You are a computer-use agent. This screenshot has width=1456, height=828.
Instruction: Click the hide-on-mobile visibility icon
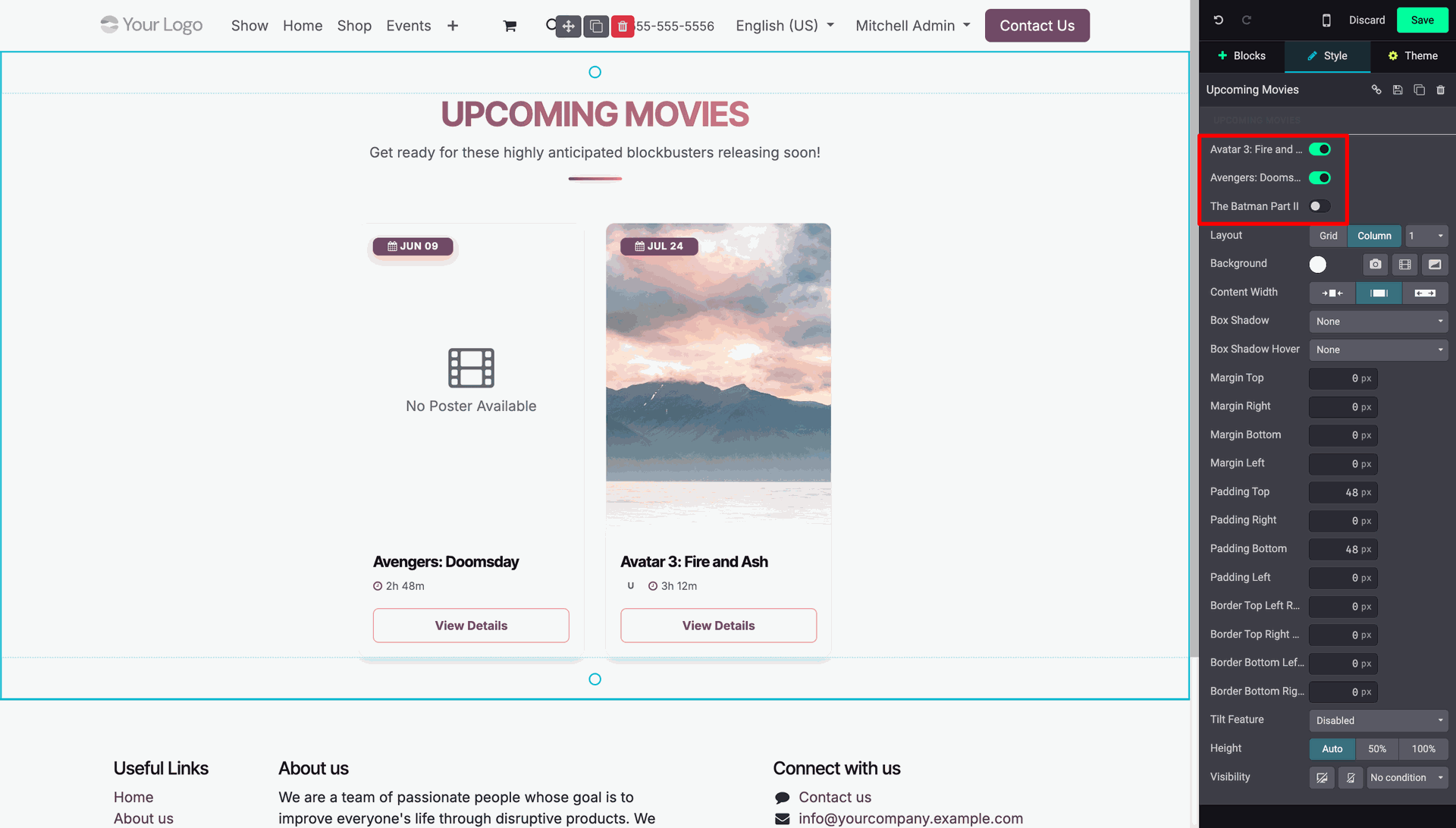point(1351,778)
